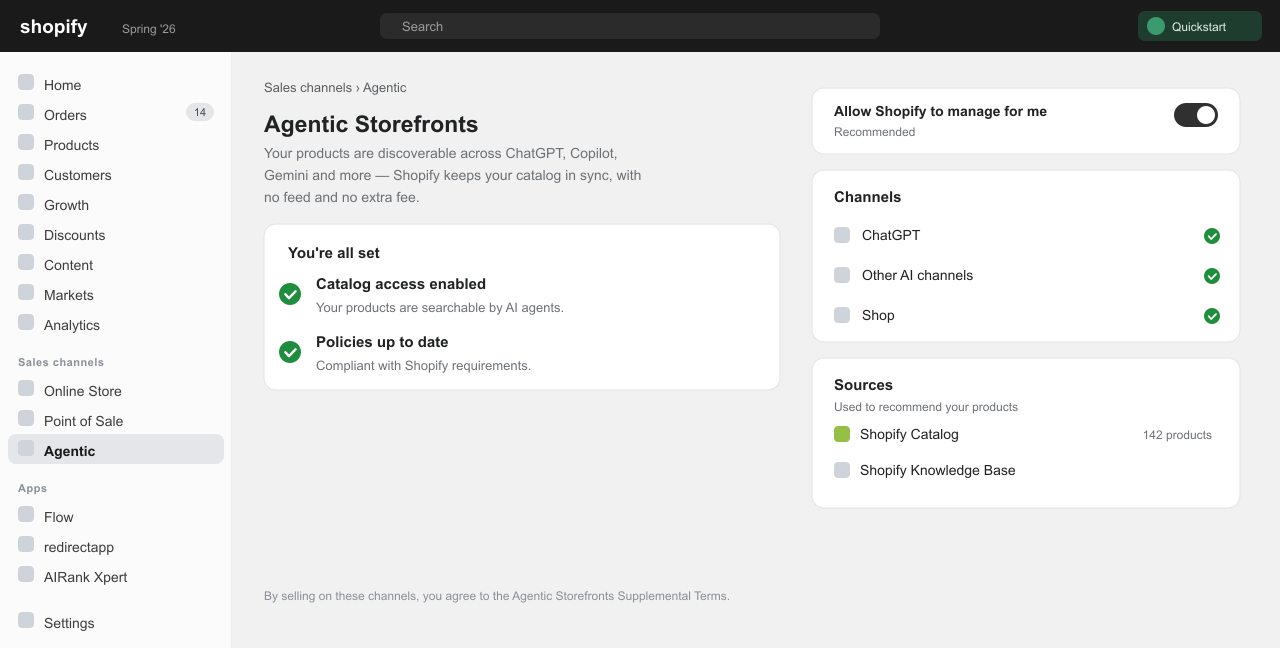Click the Shop channel icon

tap(842, 315)
